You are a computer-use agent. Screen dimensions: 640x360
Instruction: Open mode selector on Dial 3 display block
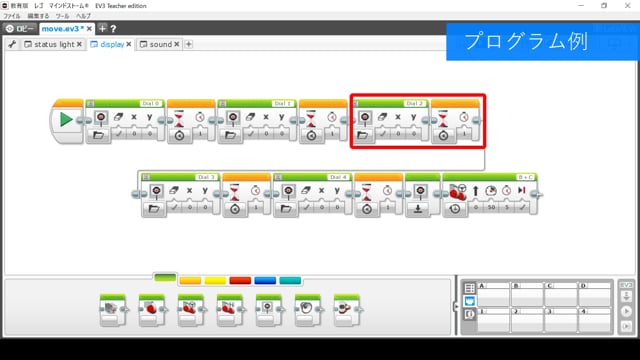tap(154, 209)
